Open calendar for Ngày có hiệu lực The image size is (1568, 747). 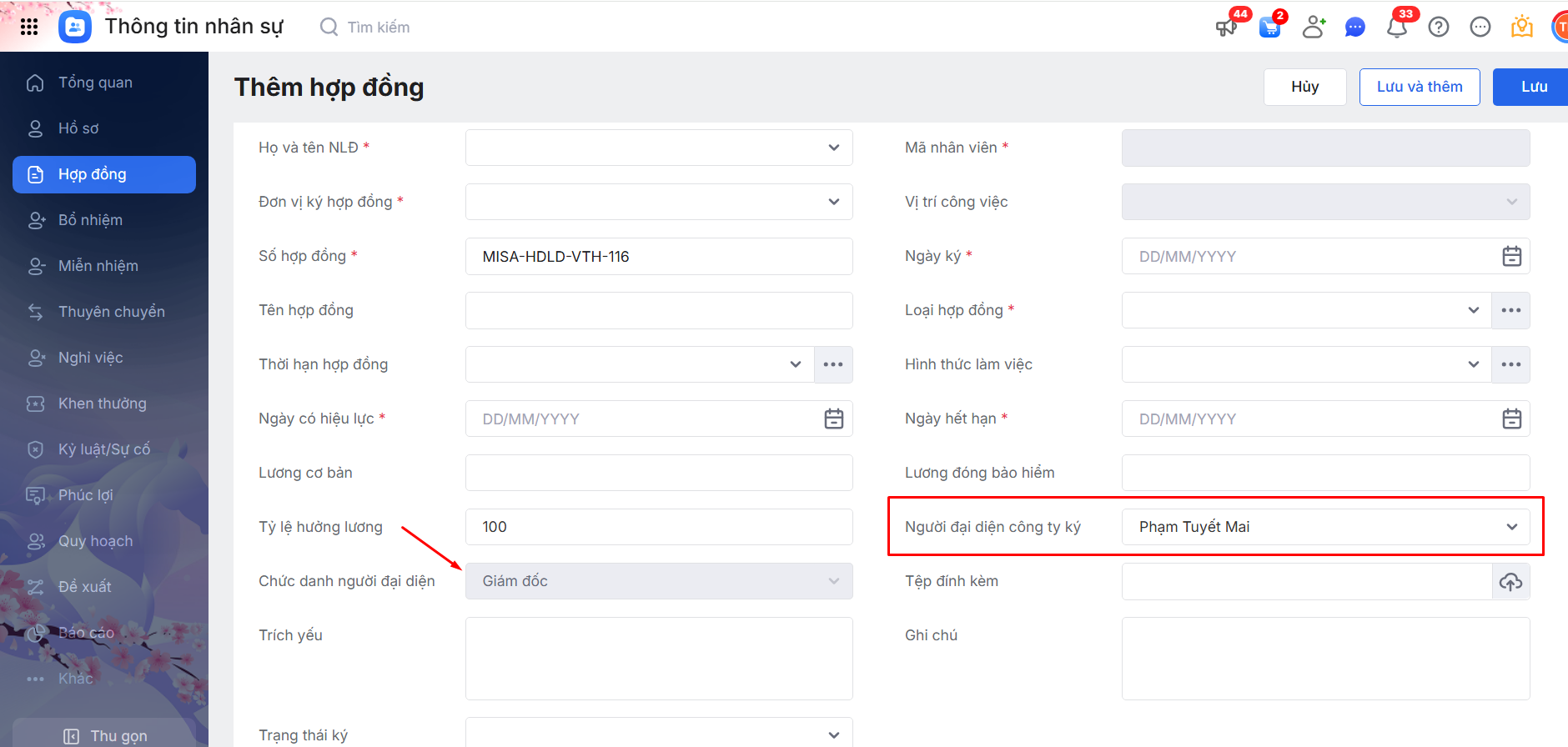click(x=833, y=419)
